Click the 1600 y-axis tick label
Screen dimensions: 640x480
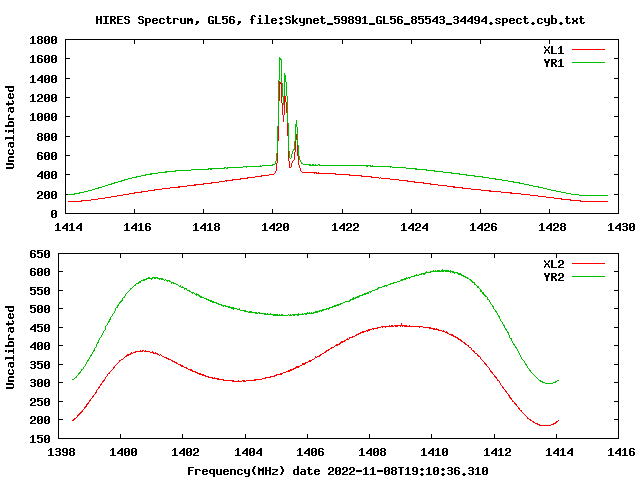coord(43,60)
